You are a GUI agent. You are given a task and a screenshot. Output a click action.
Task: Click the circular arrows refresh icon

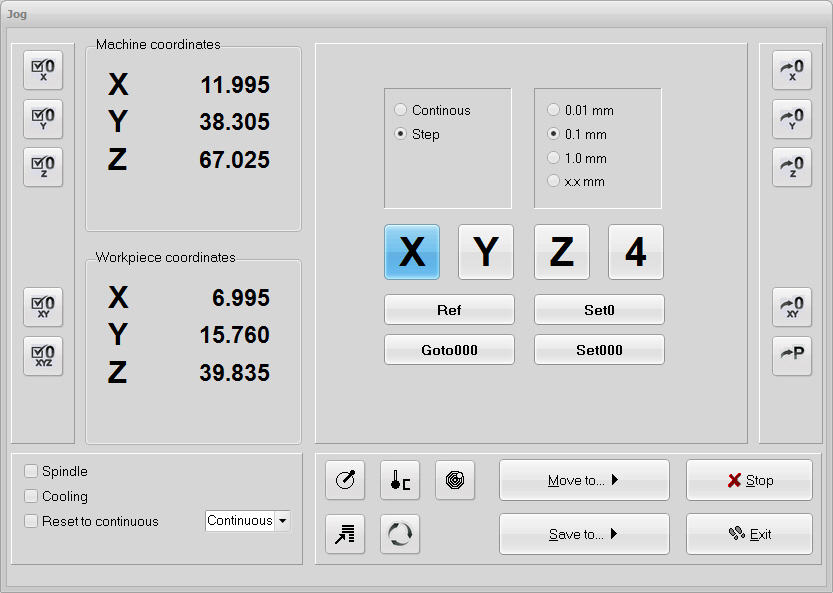400,534
